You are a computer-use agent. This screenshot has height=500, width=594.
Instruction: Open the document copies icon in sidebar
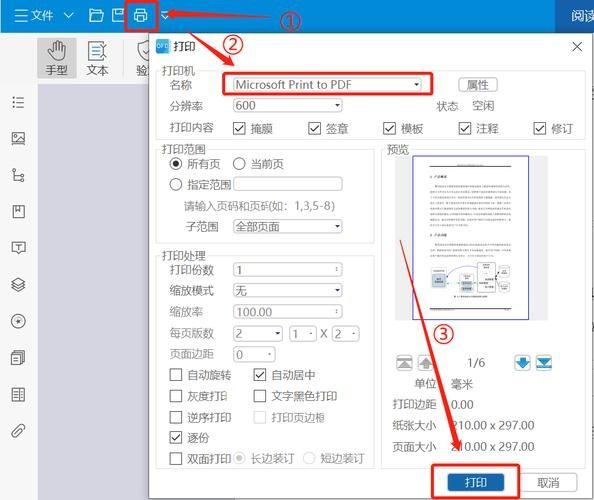pyautogui.click(x=18, y=358)
